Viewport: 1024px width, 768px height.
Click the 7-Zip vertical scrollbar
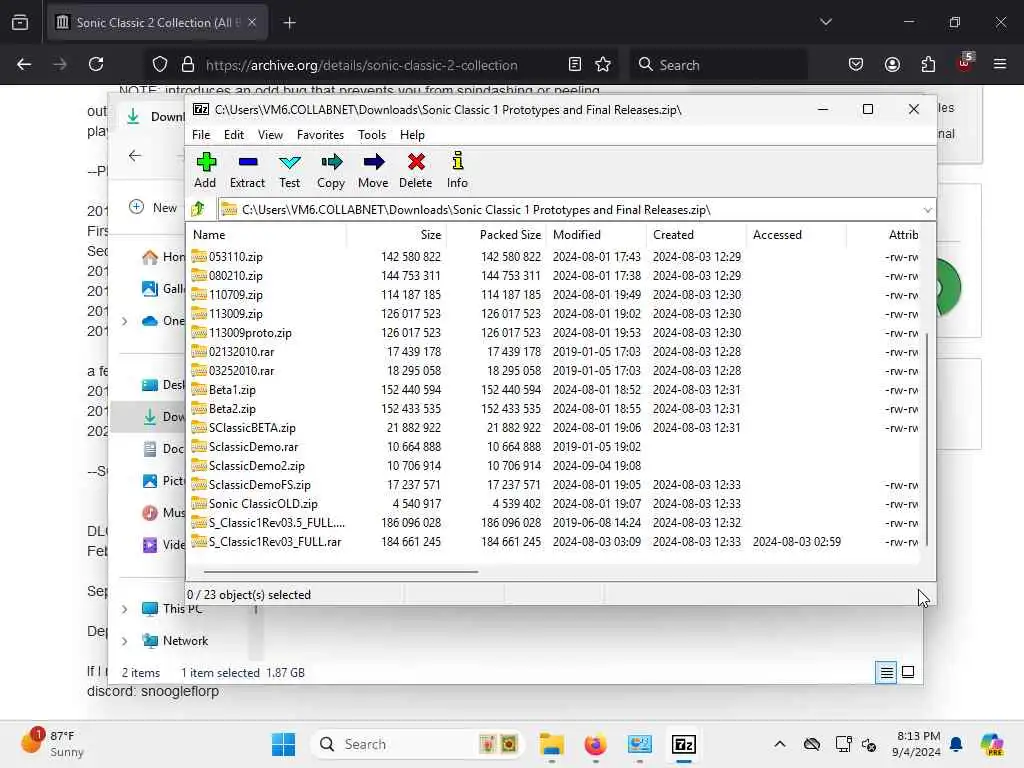pyautogui.click(x=926, y=439)
